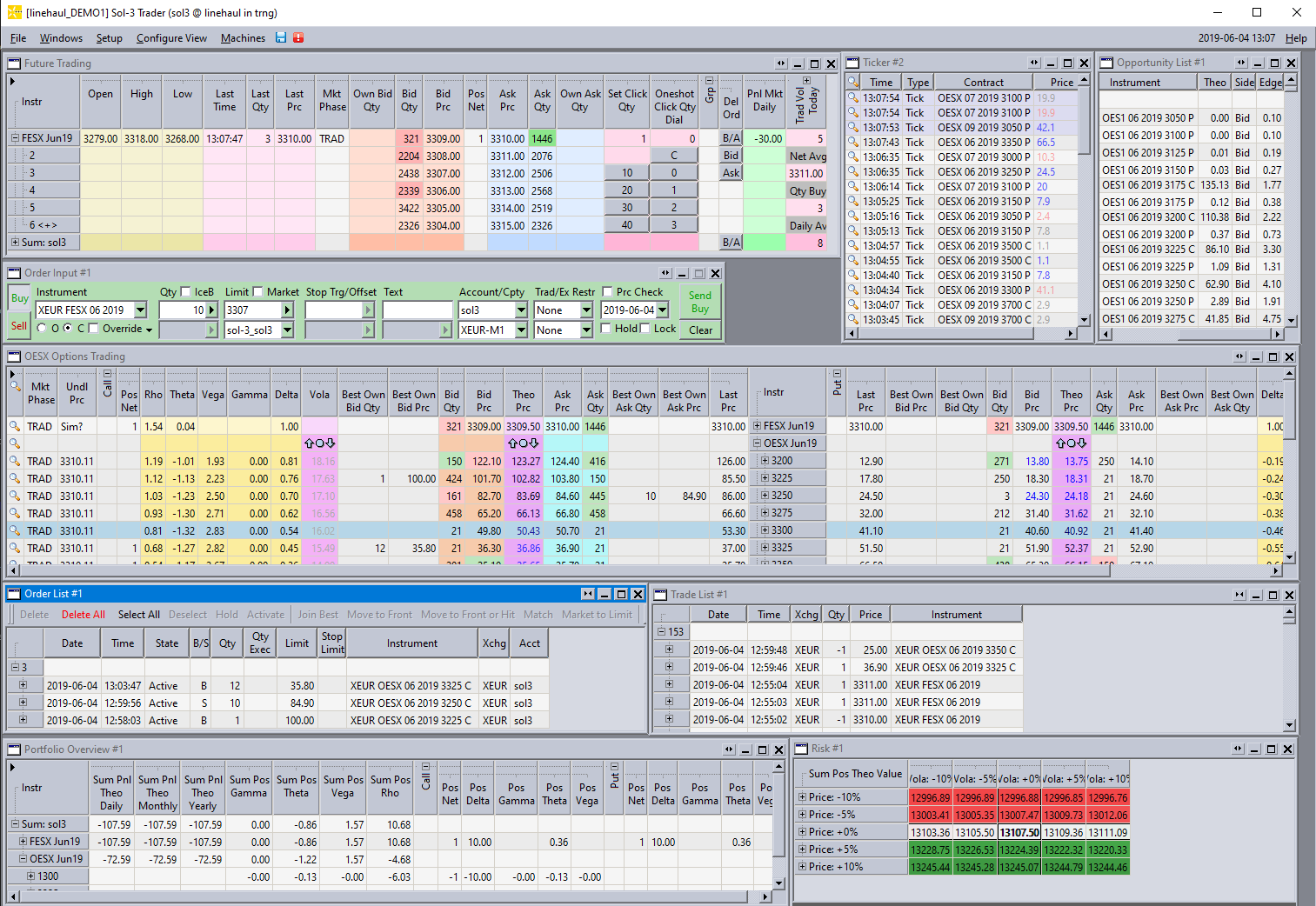Viewport: 1316px width, 906px height.
Task: Enable the Prc Check checkbox
Action: 607,292
